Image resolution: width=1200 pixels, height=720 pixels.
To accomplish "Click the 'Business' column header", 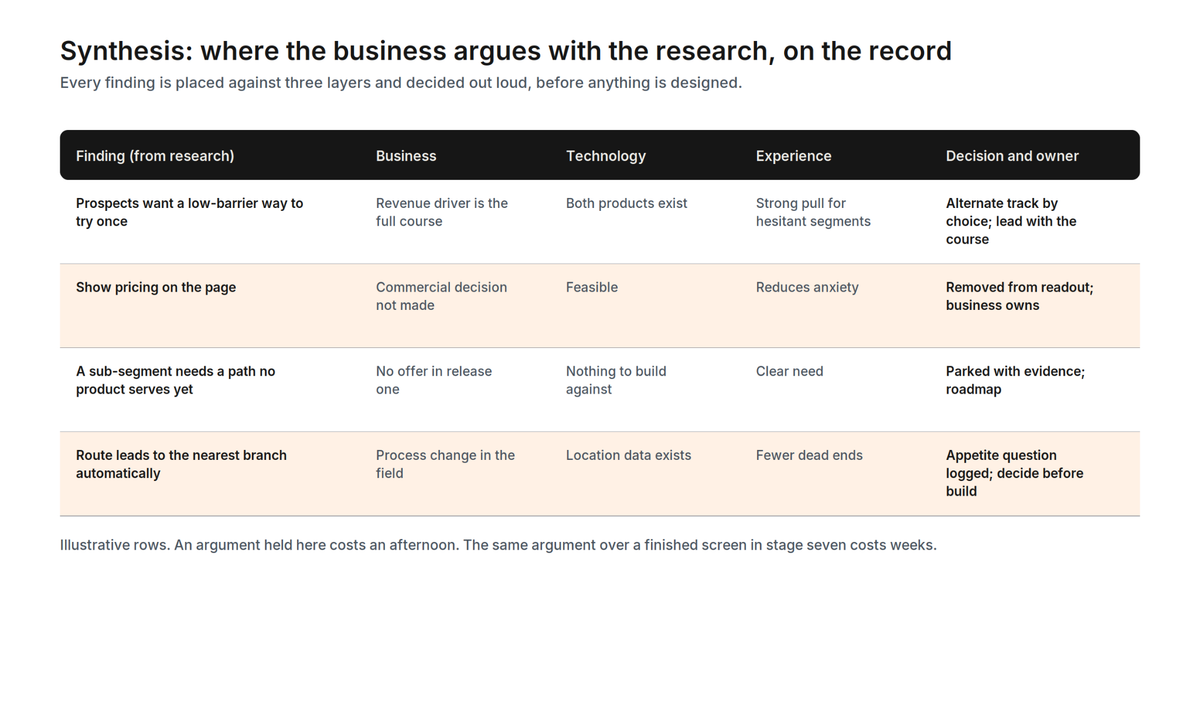I will 406,156.
